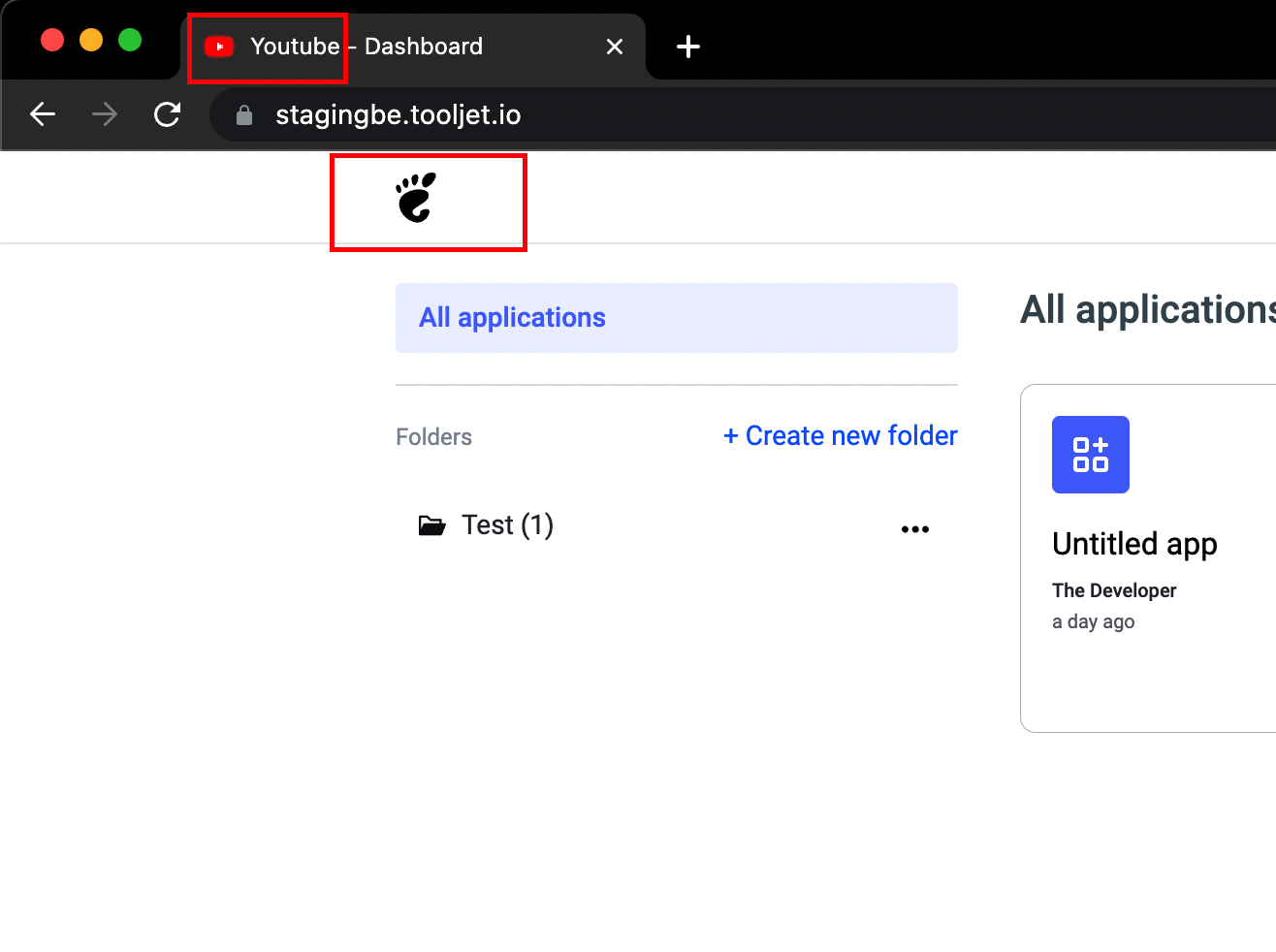Open the Test (1) folder
The width and height of the screenshot is (1276, 952).
tap(507, 525)
